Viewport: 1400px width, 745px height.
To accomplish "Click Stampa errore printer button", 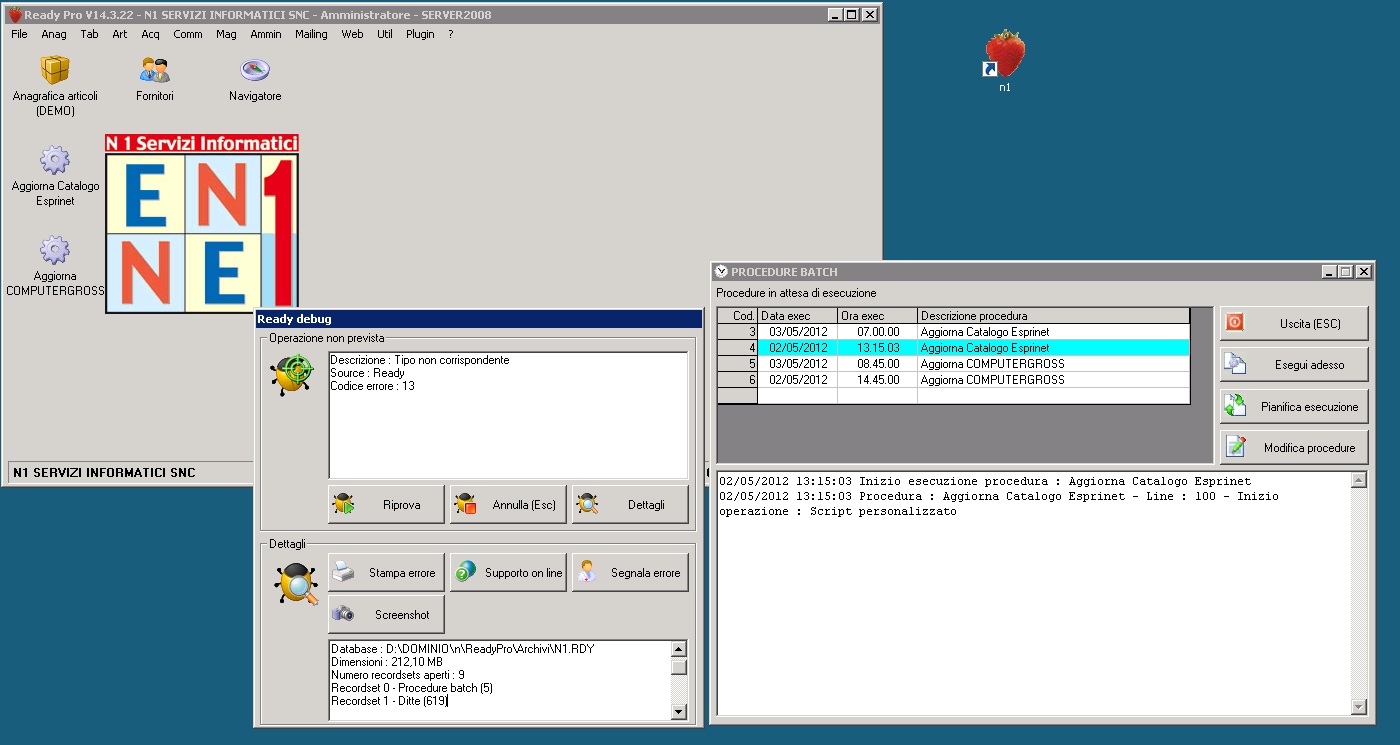I will click(x=386, y=573).
